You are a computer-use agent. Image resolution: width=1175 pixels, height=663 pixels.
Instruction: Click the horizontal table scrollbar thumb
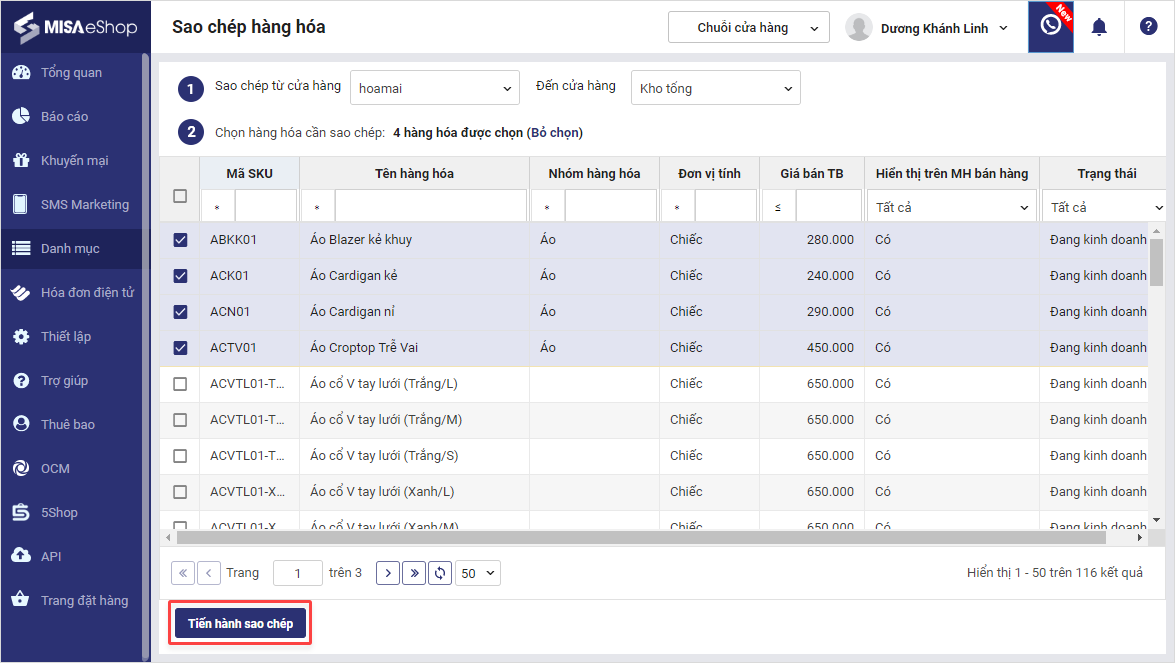pos(641,537)
